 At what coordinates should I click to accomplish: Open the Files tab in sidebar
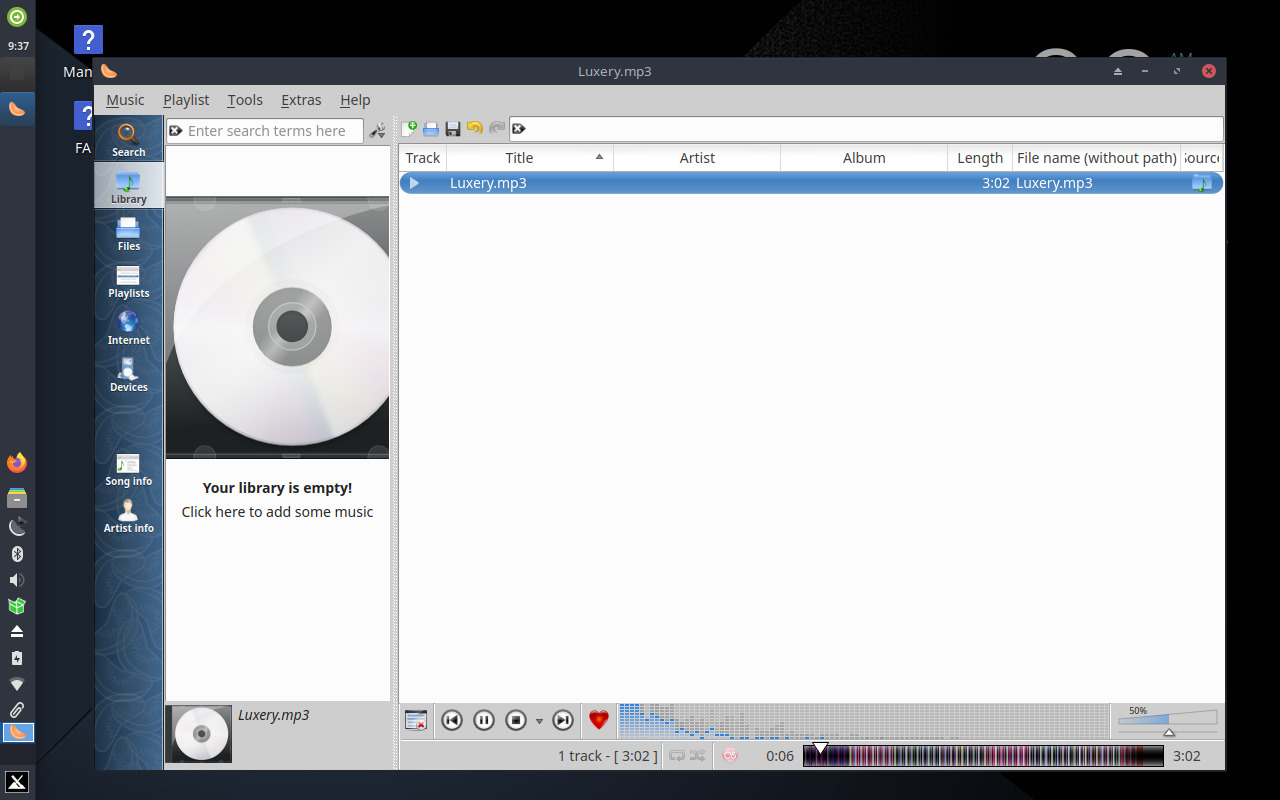pos(128,234)
